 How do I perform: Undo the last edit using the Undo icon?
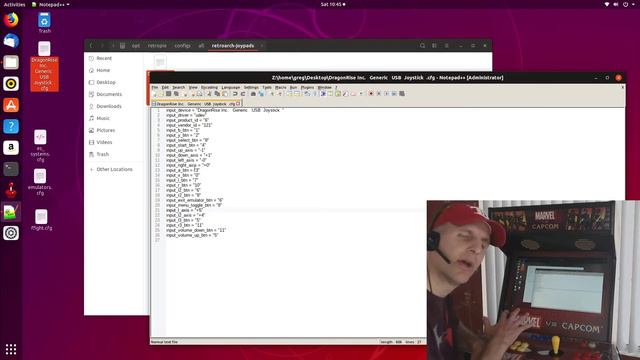pos(235,93)
